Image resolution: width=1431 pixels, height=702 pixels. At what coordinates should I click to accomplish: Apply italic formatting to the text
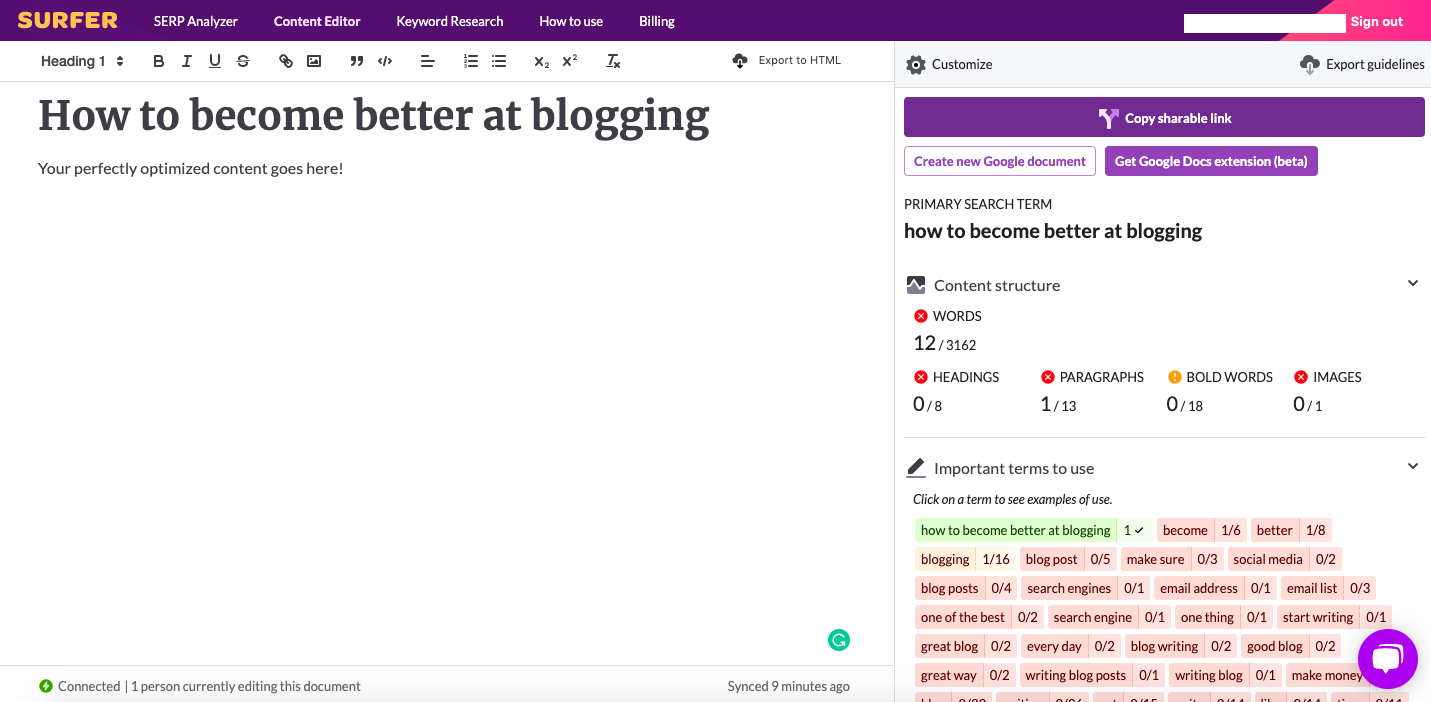(186, 61)
